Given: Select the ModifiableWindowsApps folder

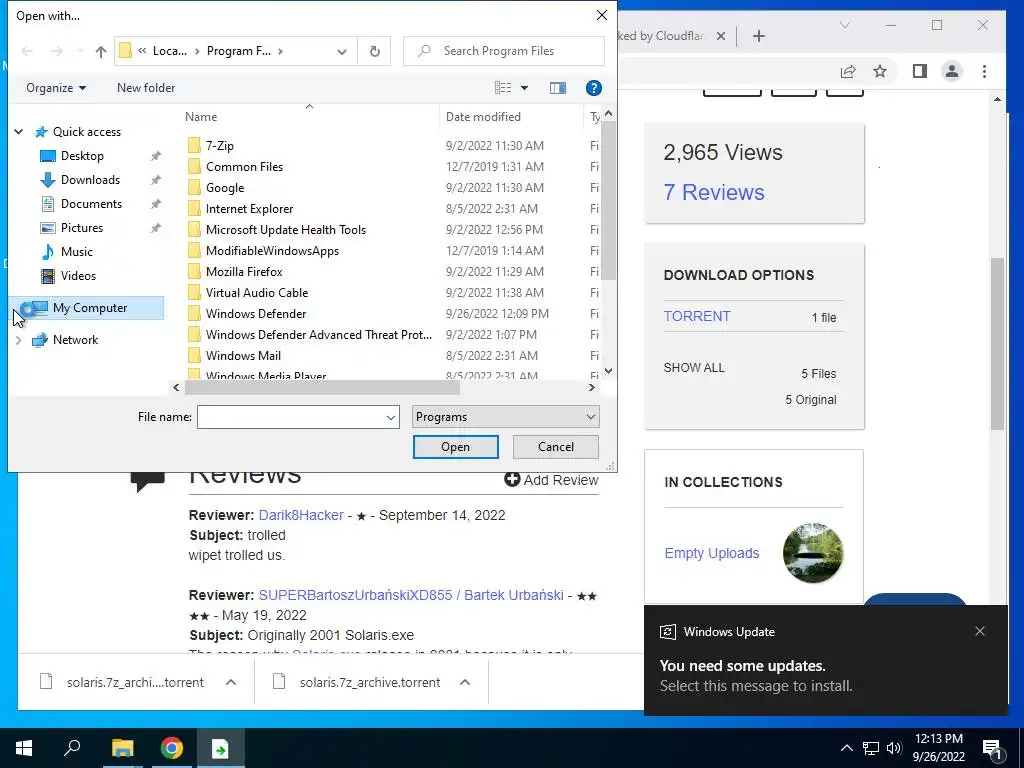Looking at the screenshot, I should (272, 250).
